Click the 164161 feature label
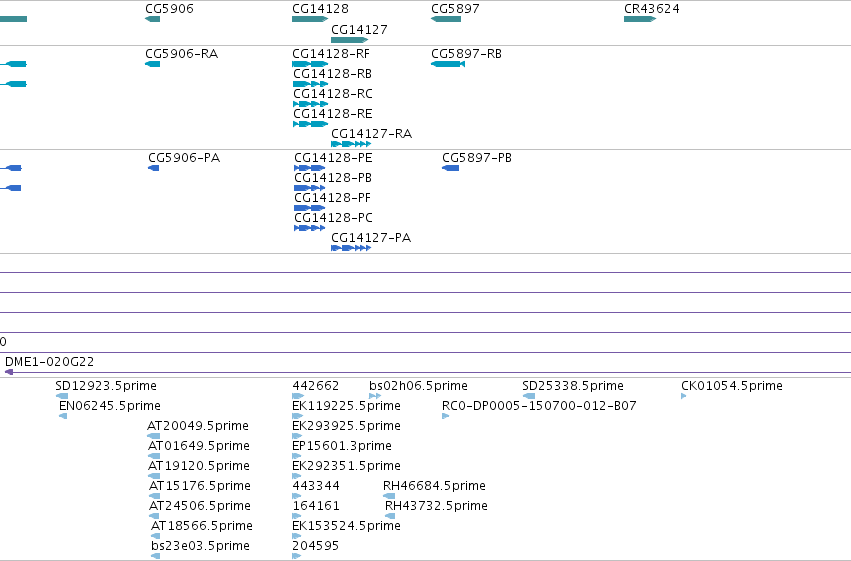This screenshot has width=851, height=561. pos(316,506)
